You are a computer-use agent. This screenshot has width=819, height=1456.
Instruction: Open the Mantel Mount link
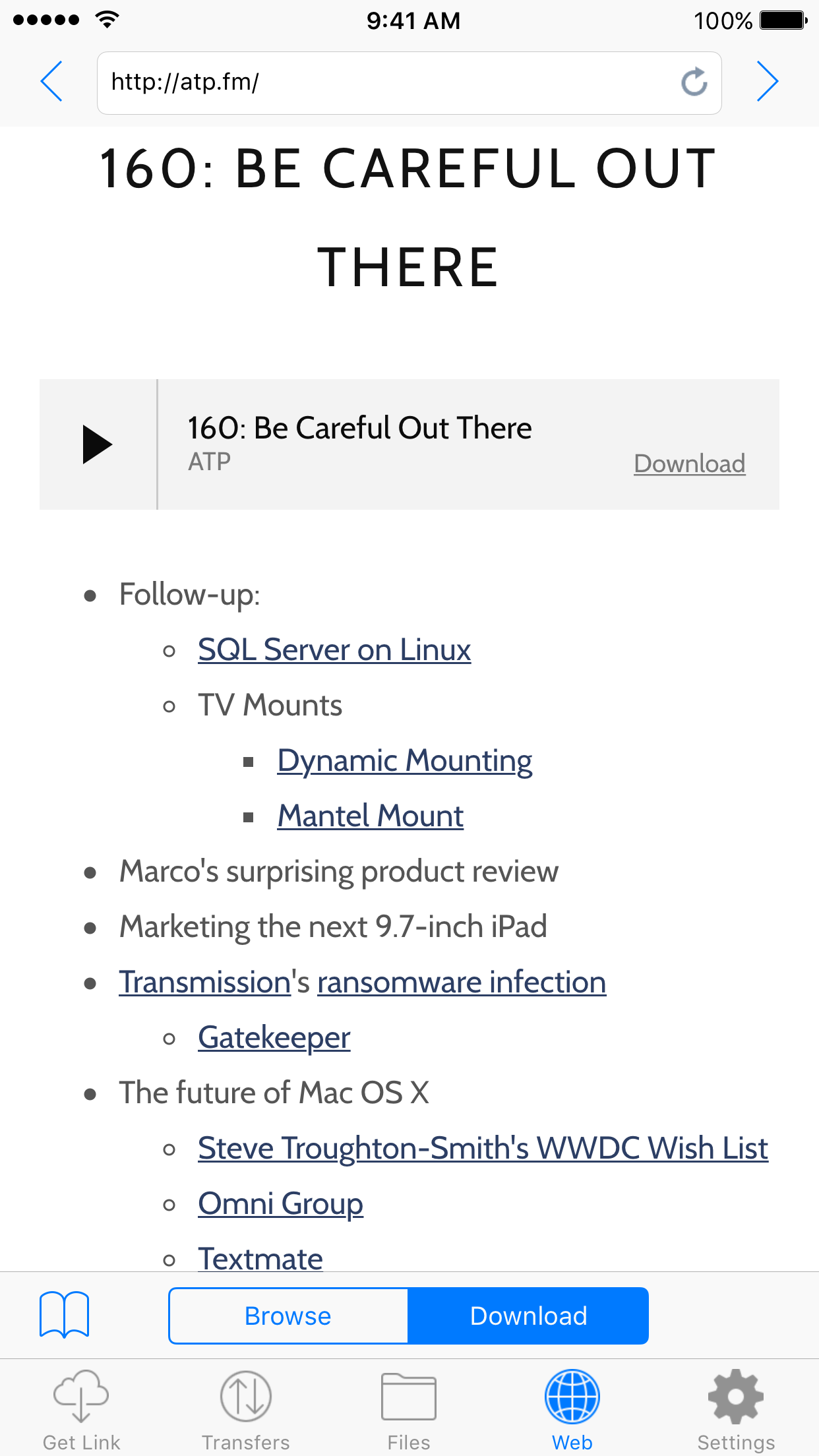370,816
